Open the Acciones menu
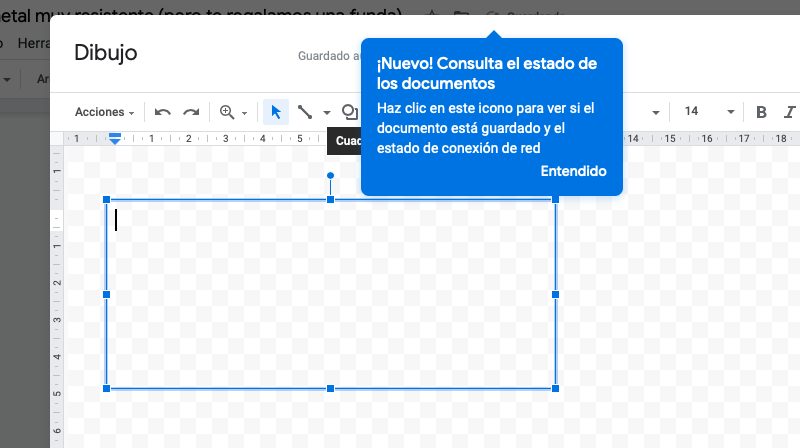800x448 pixels. (x=104, y=112)
